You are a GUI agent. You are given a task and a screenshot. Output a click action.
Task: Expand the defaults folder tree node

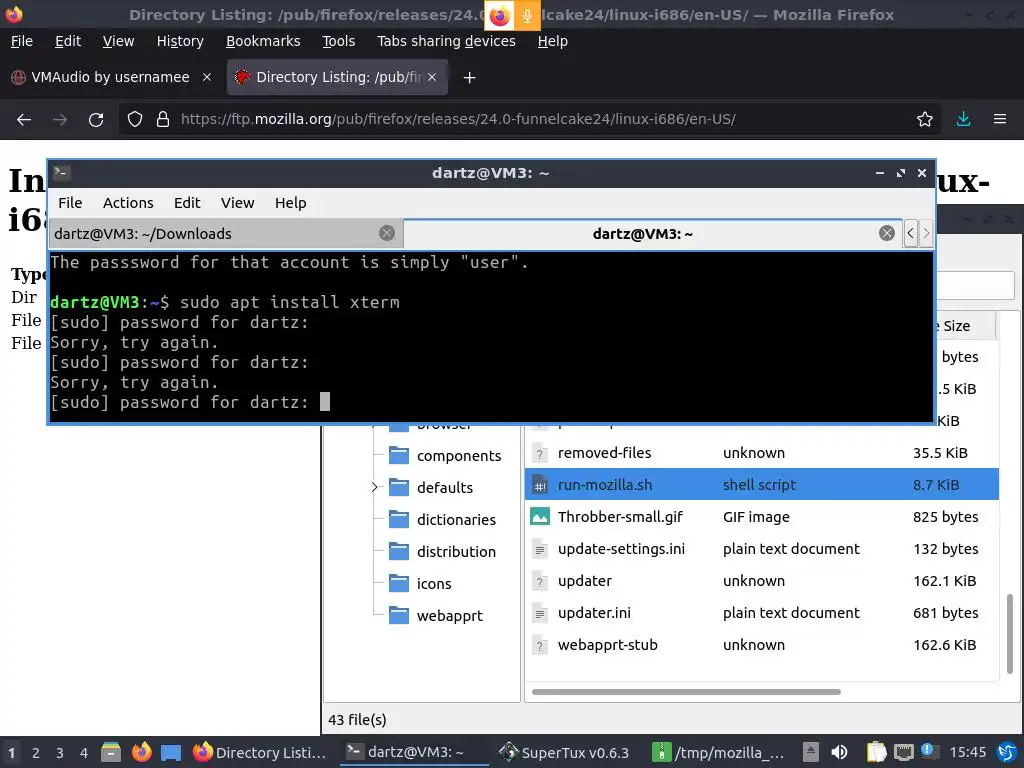coord(374,487)
